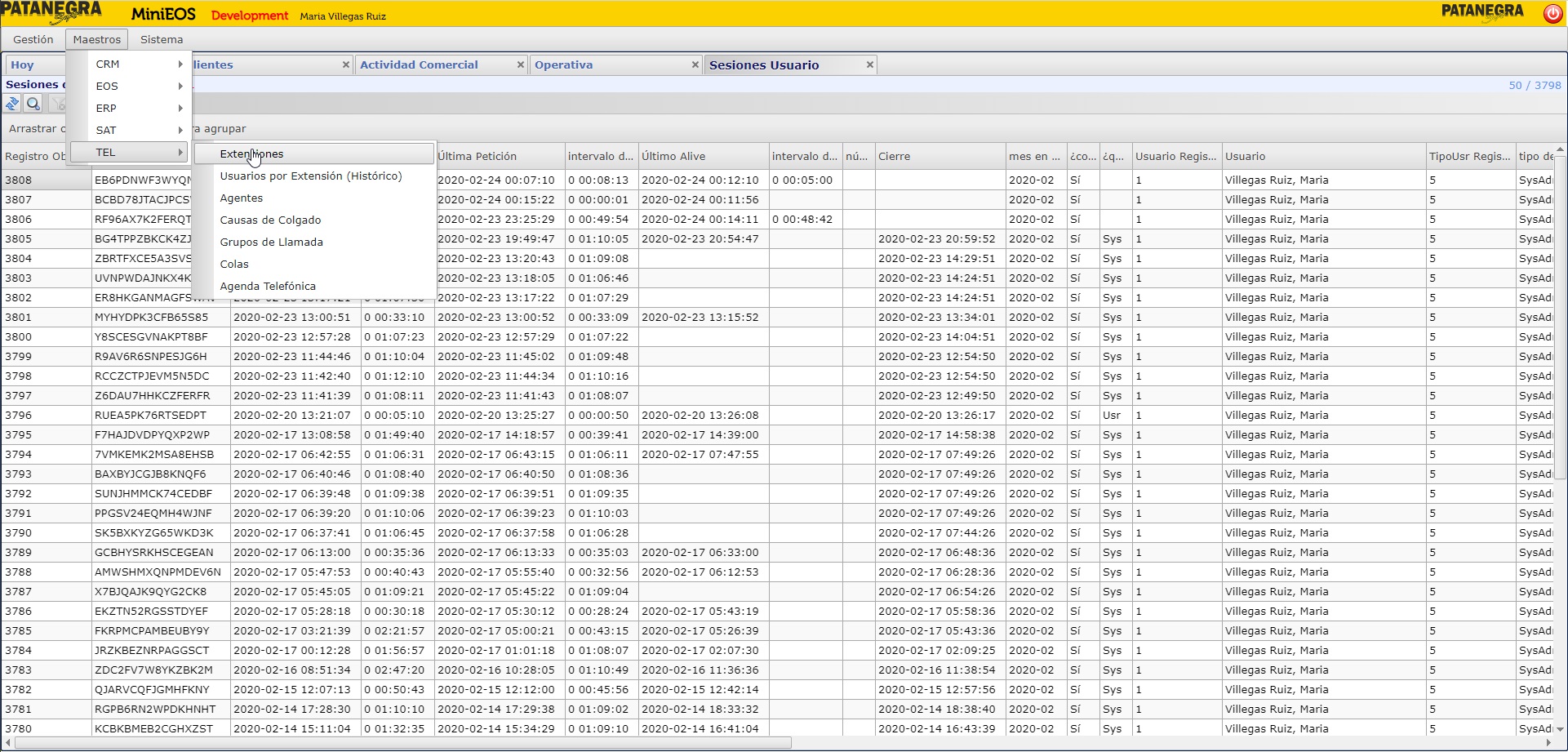
Task: Sort by TipoUsr Regis... column header
Action: pos(1471,156)
